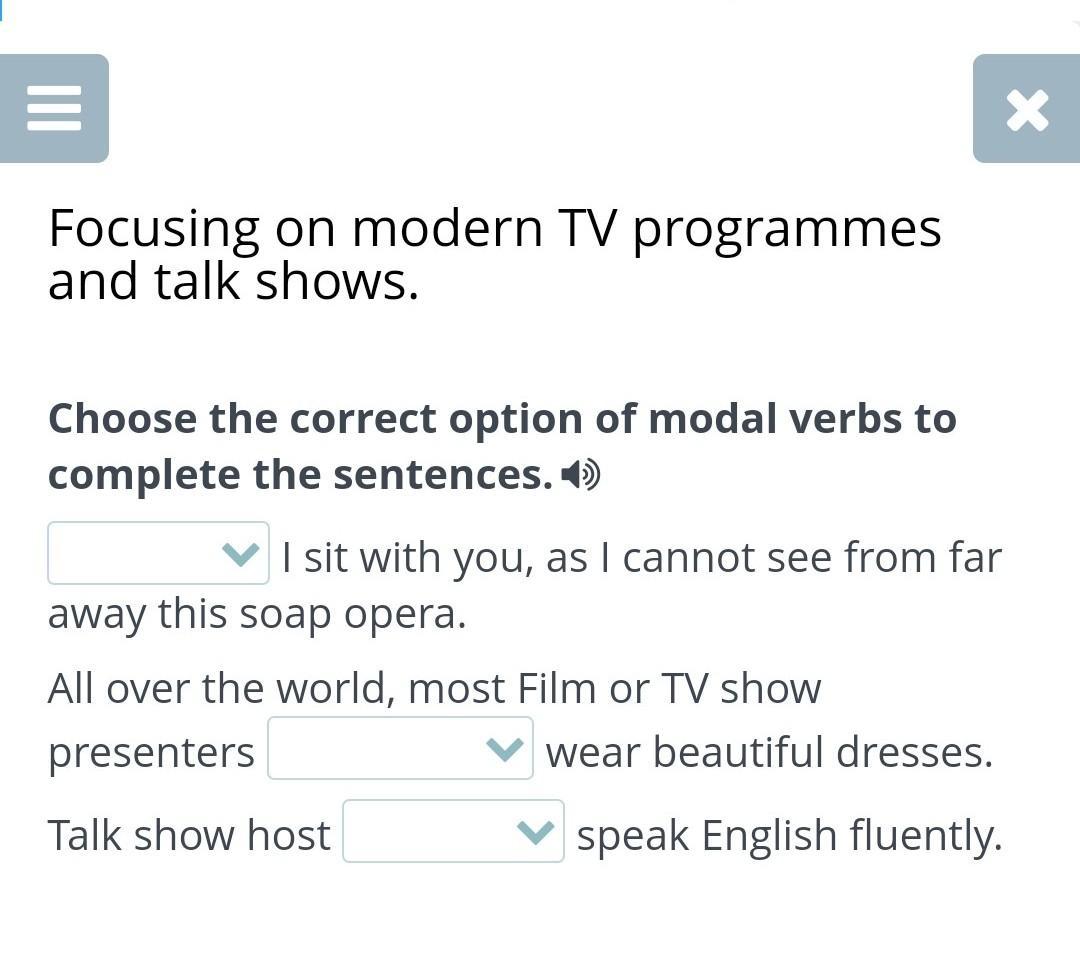
Task: Click the words "Talk show host"
Action: coord(189,835)
